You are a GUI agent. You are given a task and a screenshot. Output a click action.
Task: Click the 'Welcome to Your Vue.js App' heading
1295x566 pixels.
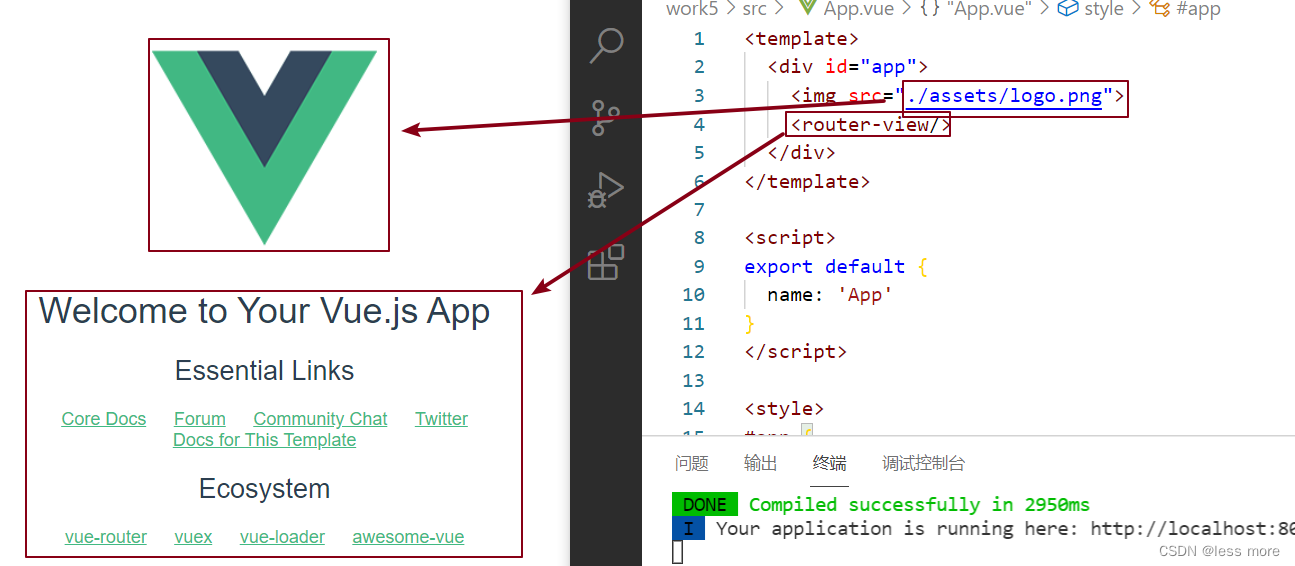pyautogui.click(x=264, y=311)
